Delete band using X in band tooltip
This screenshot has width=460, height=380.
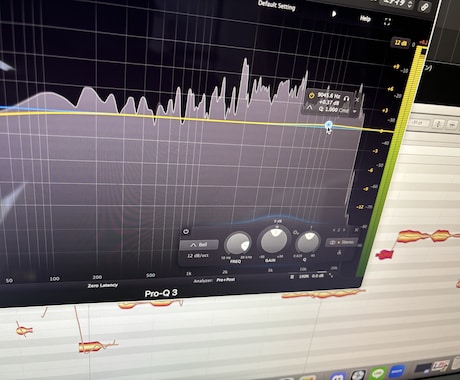pos(357,100)
